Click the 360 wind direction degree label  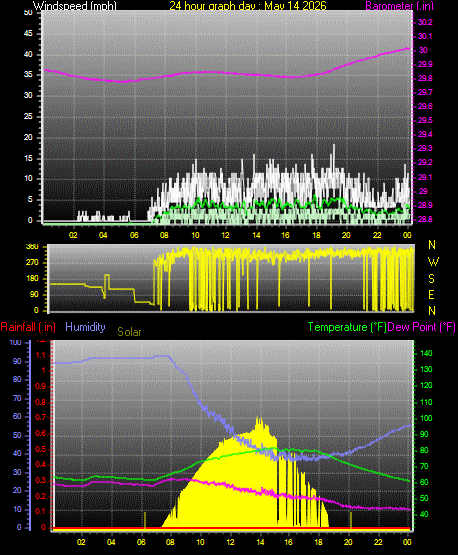click(32, 247)
